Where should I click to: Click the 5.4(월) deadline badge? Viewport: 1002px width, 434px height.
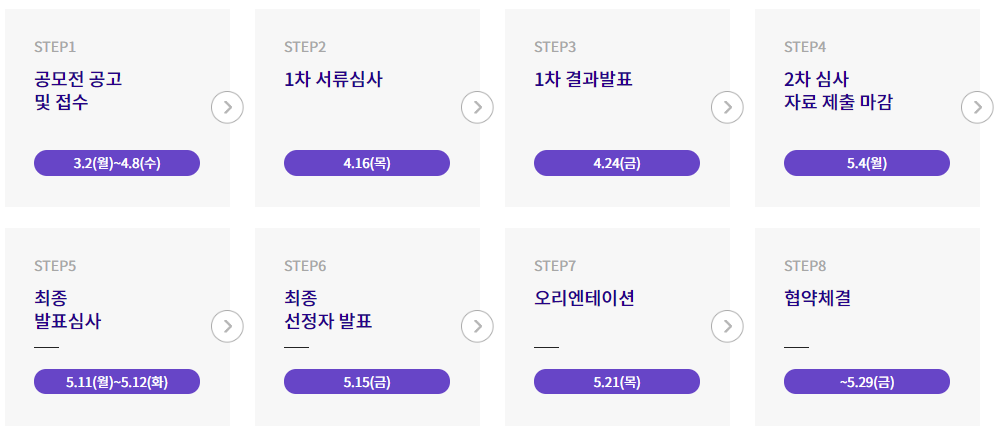867,163
